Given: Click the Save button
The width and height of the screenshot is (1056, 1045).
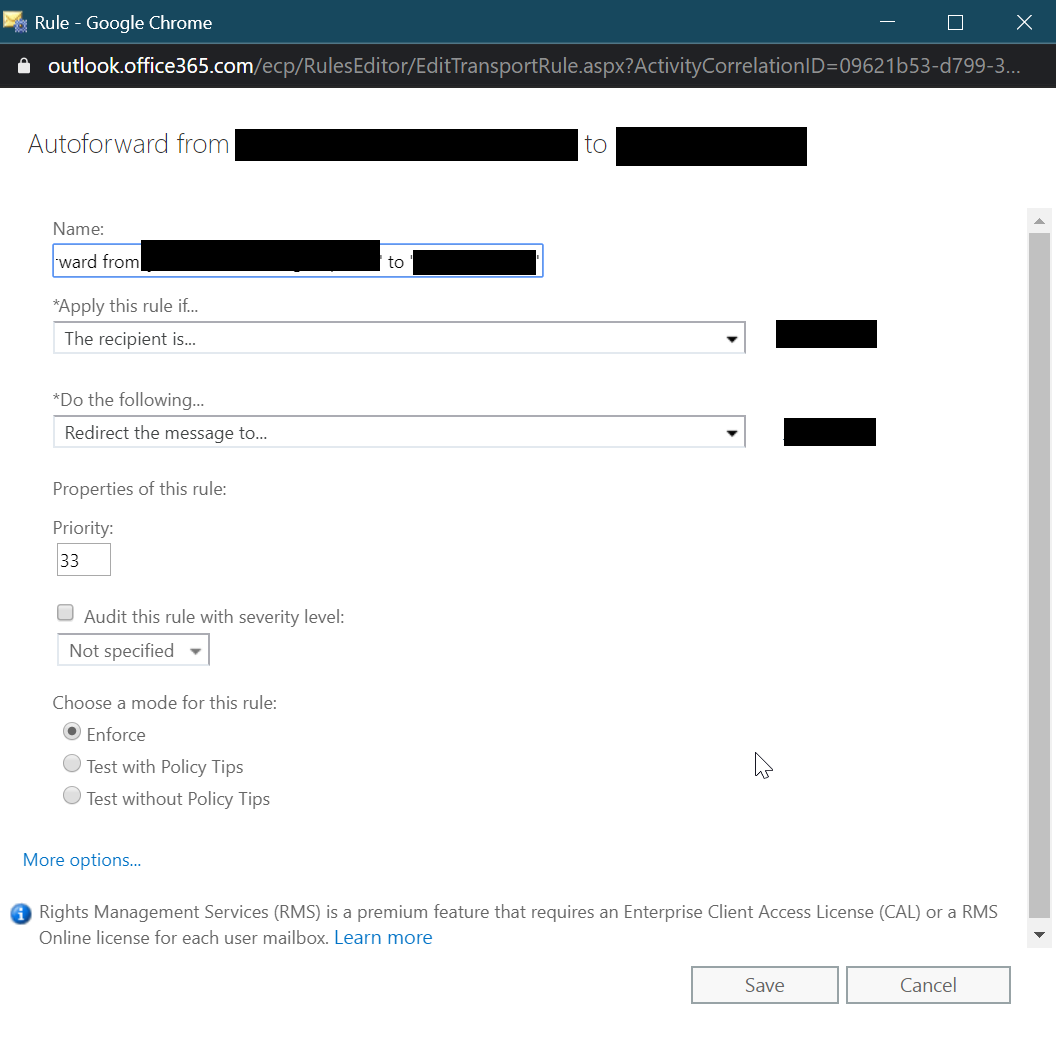Looking at the screenshot, I should point(764,985).
